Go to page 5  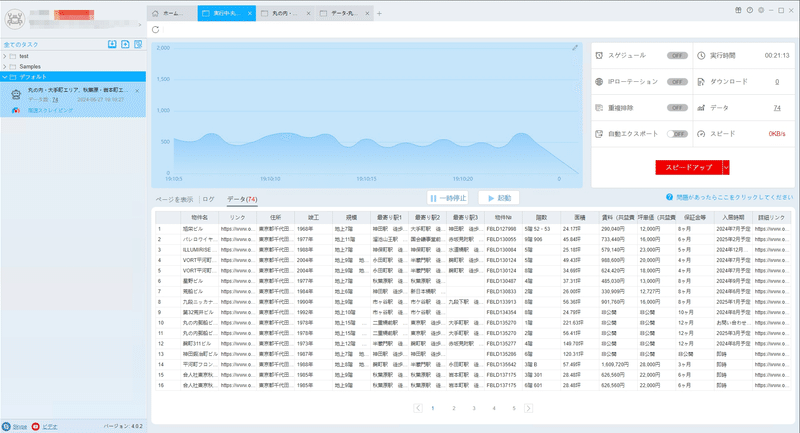(x=514, y=408)
